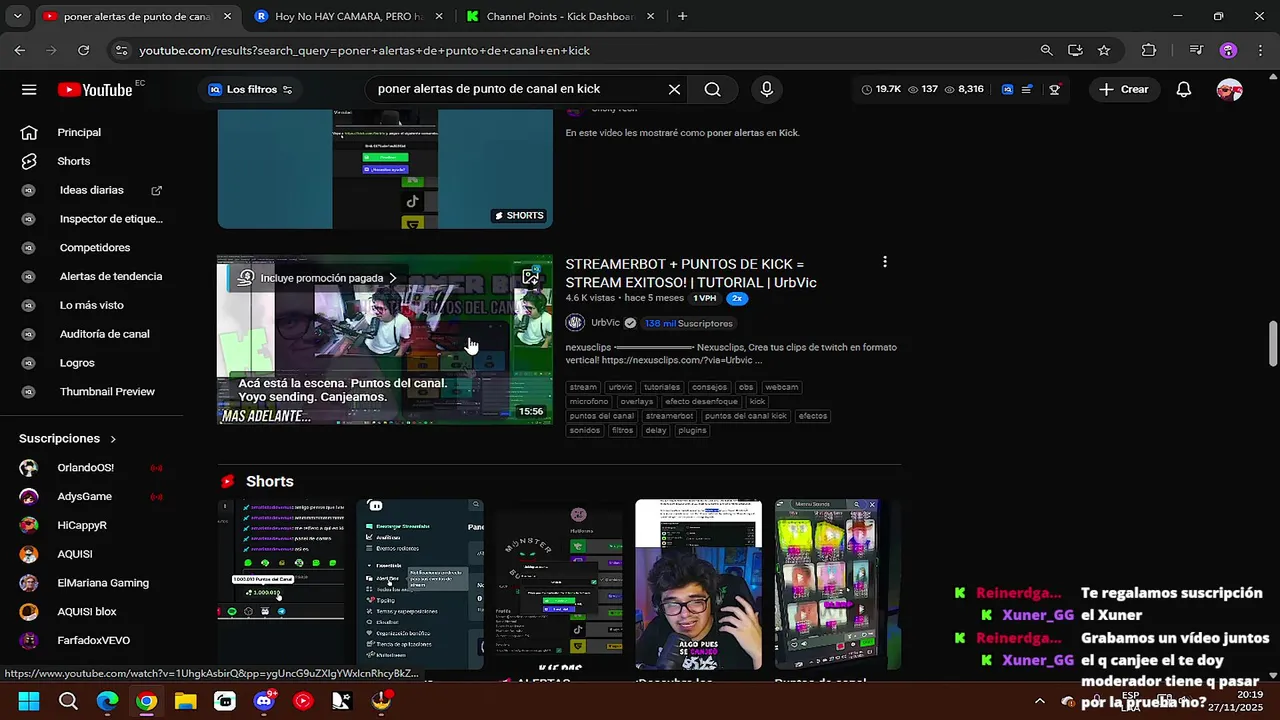Open the Short with the guy holding headphones
Image resolution: width=1280 pixels, height=720 pixels.
[x=698, y=585]
